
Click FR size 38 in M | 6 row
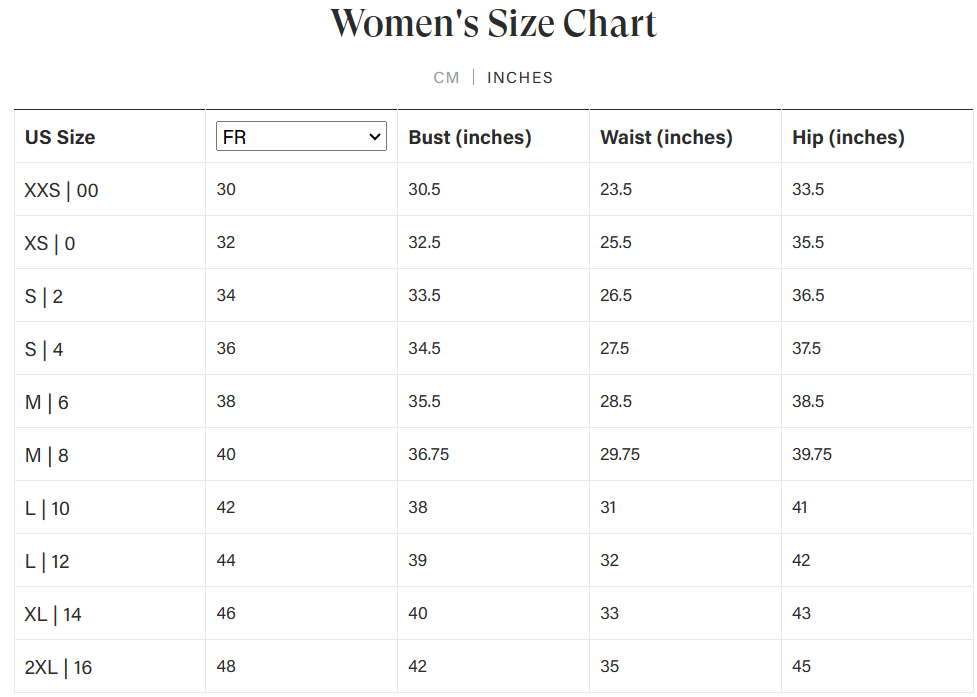click(226, 401)
